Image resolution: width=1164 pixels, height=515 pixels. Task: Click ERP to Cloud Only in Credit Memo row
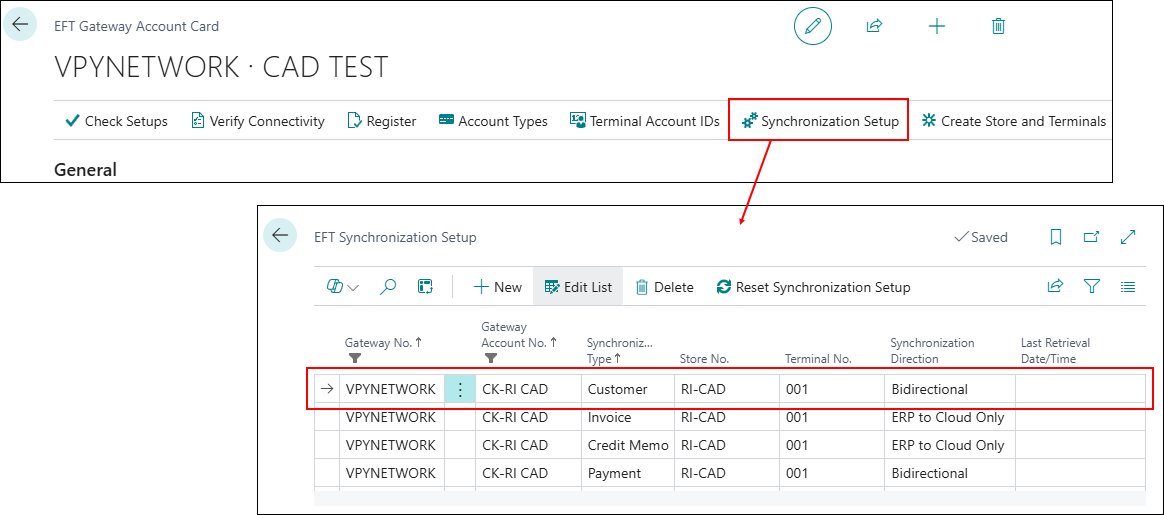[x=949, y=445]
